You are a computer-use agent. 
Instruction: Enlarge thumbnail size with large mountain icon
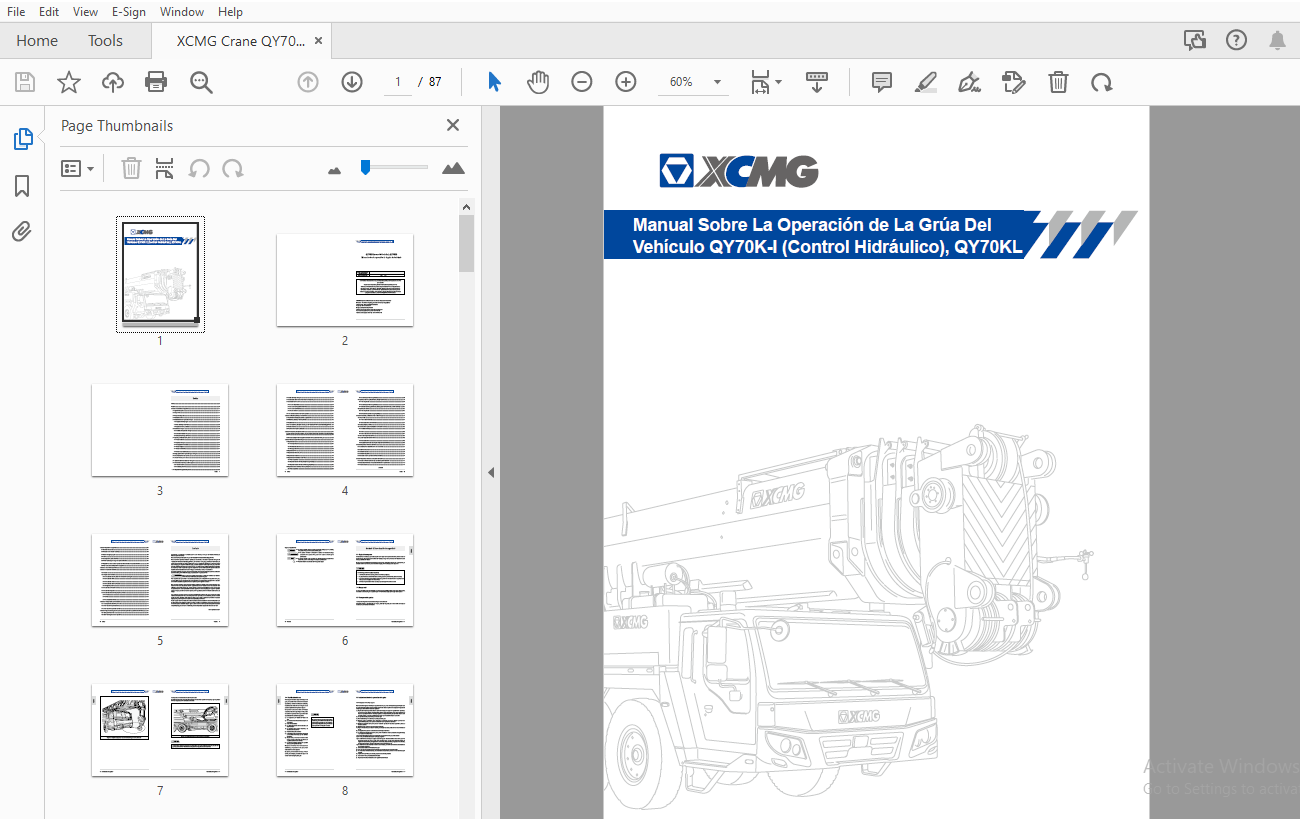coord(453,168)
